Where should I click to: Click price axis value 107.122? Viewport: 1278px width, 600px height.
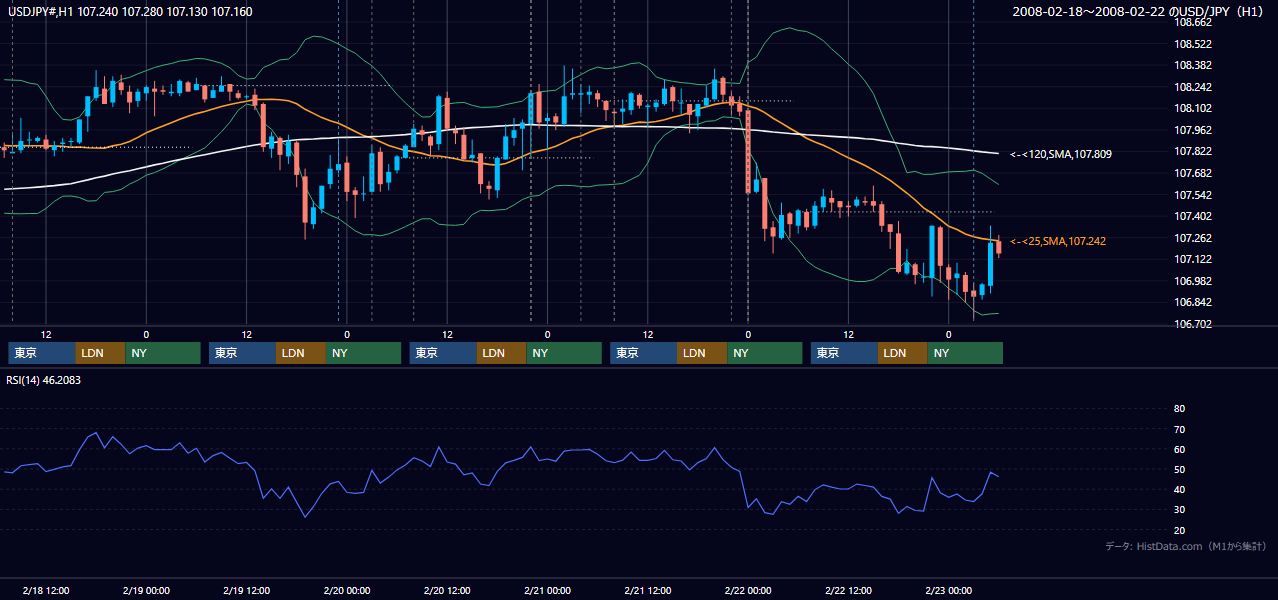(1193, 259)
